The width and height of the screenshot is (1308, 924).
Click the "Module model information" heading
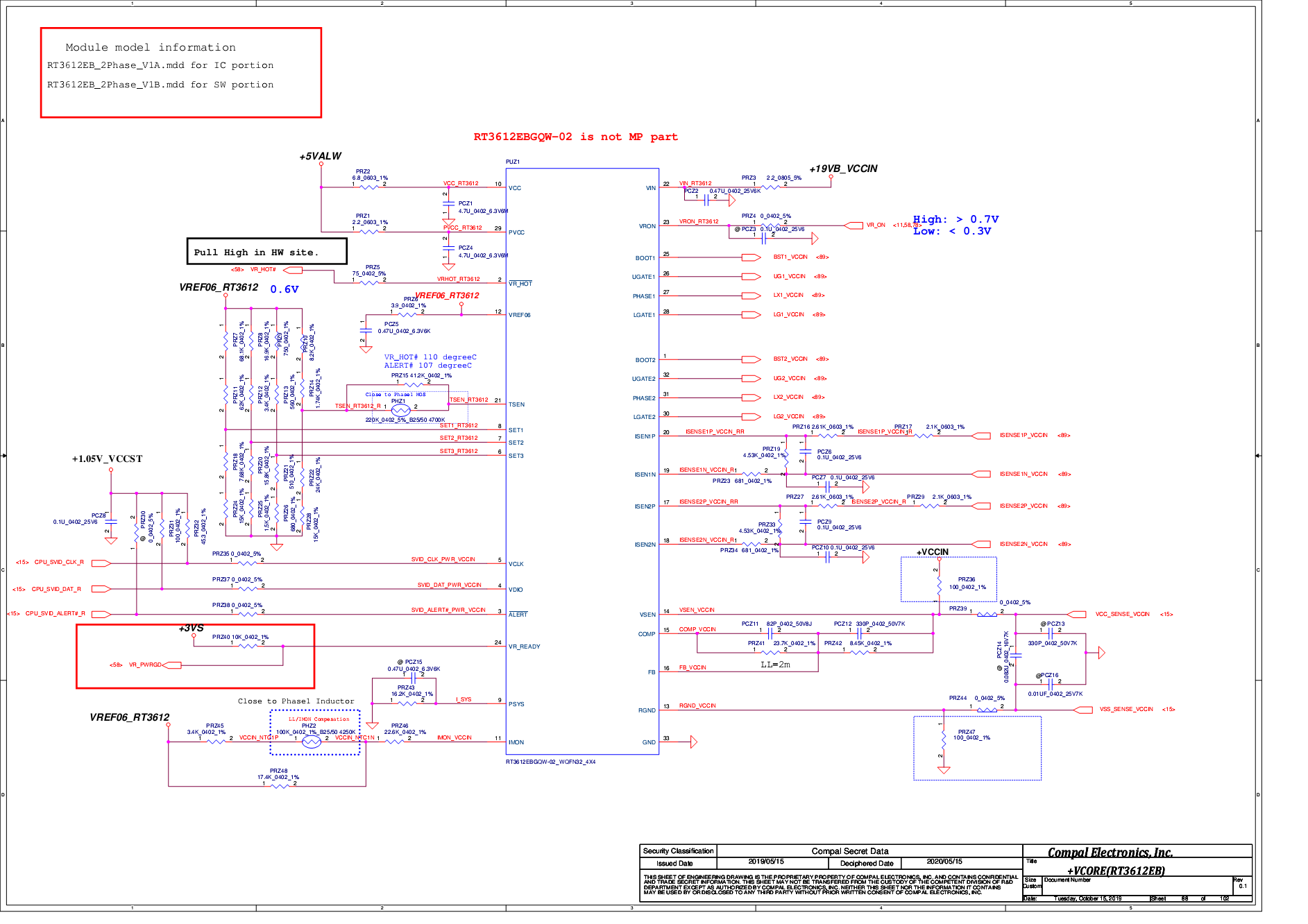click(151, 47)
